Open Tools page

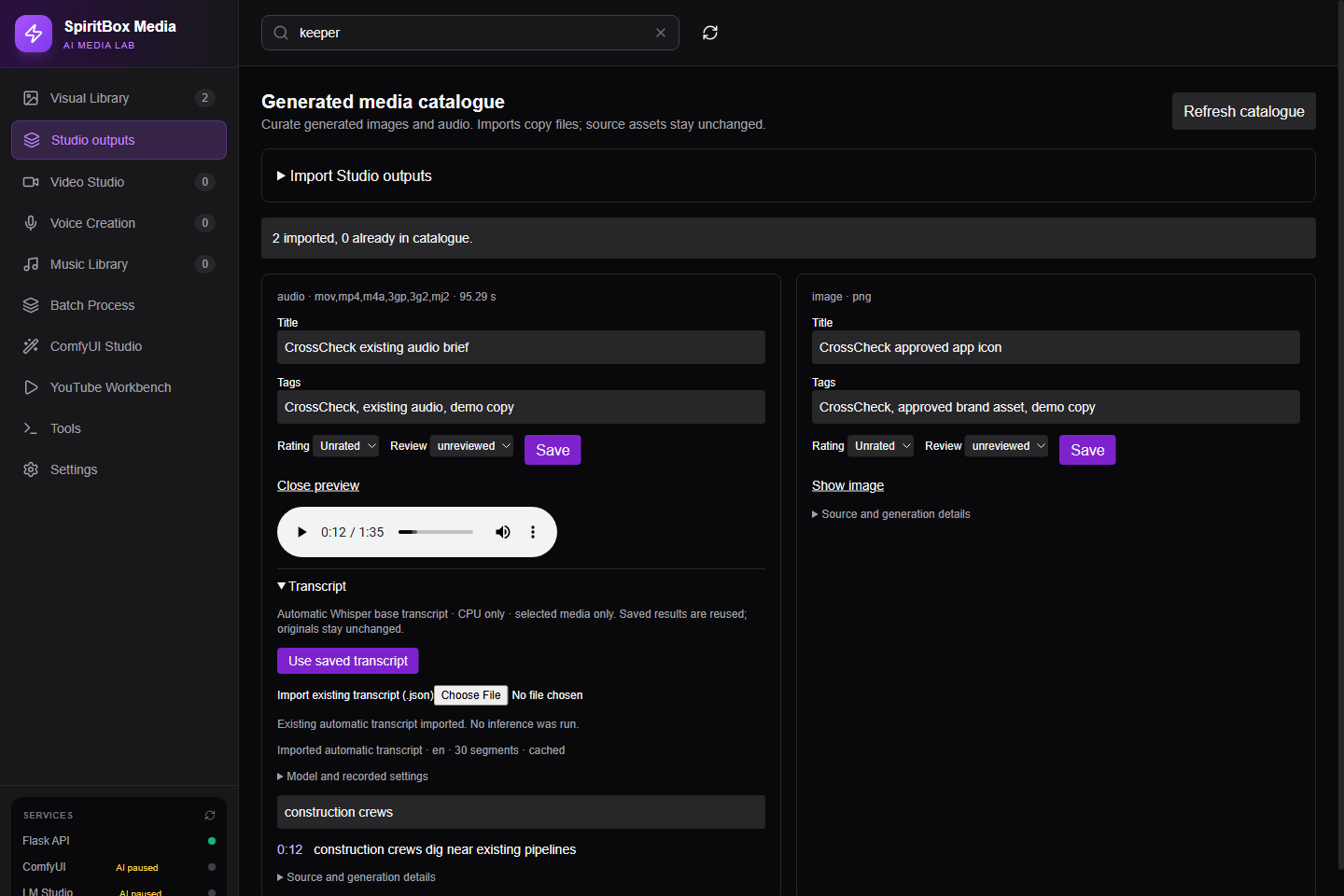119,428
